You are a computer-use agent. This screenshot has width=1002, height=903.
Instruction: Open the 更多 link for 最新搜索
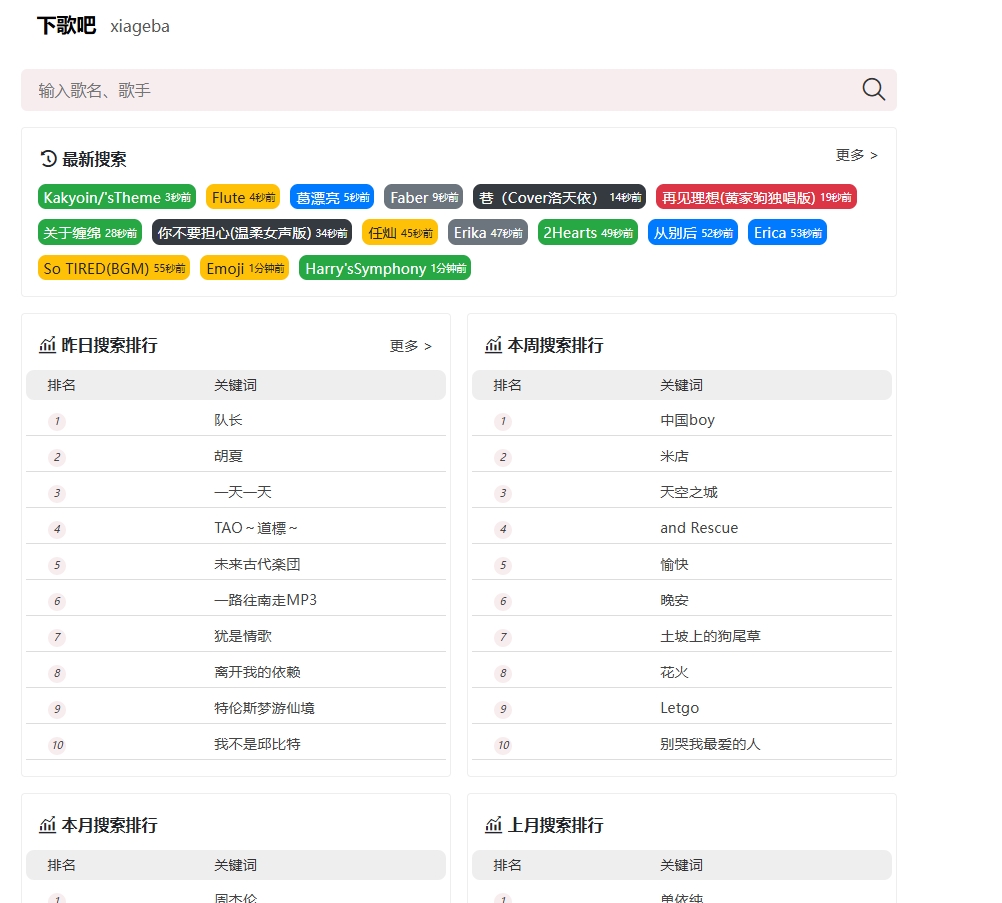855,155
